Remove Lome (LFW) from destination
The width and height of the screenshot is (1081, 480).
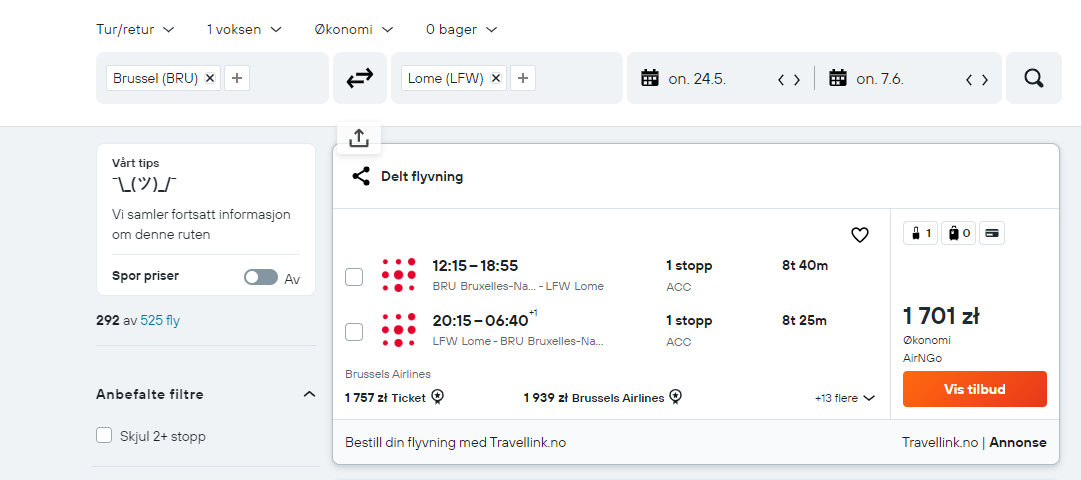click(x=496, y=78)
